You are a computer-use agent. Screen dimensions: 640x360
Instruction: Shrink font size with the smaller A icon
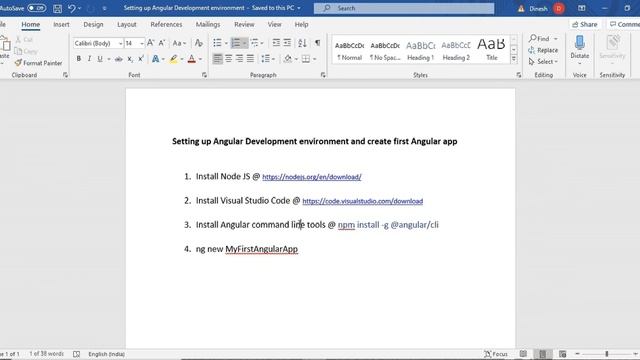tap(162, 43)
